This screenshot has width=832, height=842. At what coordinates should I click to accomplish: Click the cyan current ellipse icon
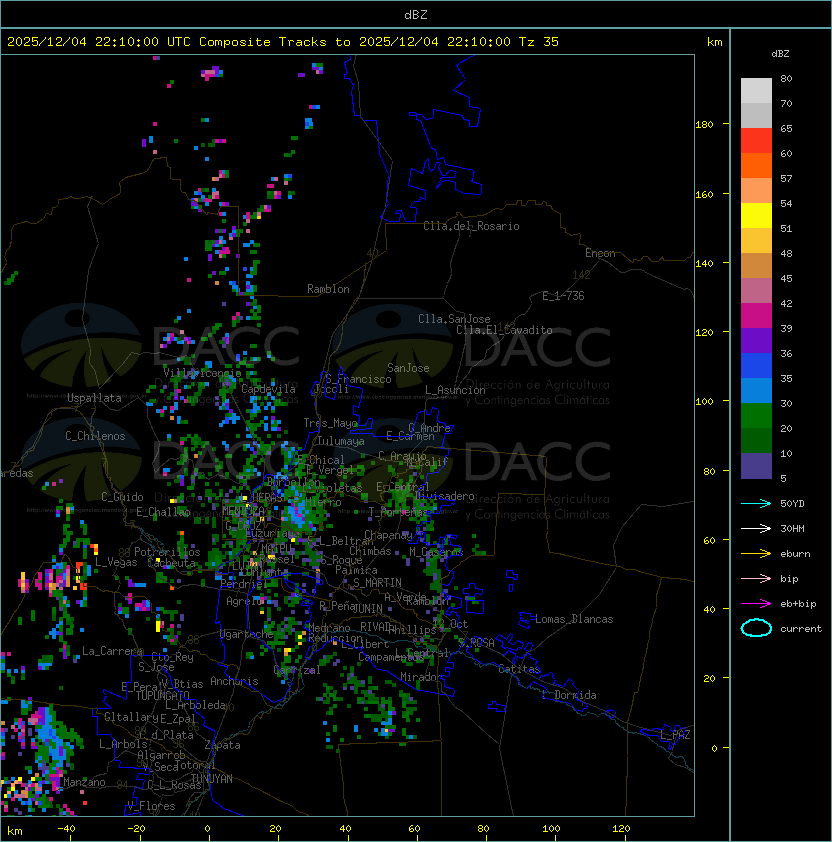pyautogui.click(x=756, y=628)
